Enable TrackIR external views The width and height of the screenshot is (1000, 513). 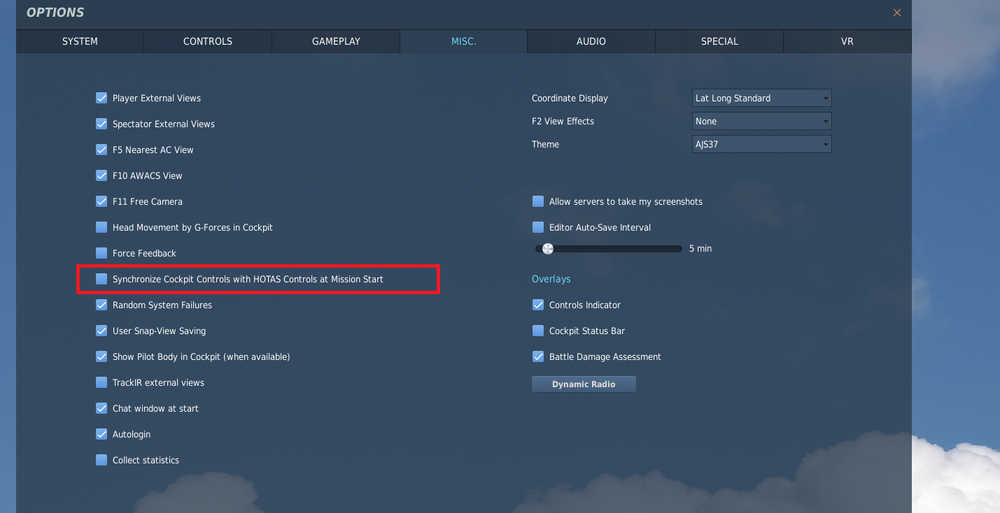click(x=101, y=382)
